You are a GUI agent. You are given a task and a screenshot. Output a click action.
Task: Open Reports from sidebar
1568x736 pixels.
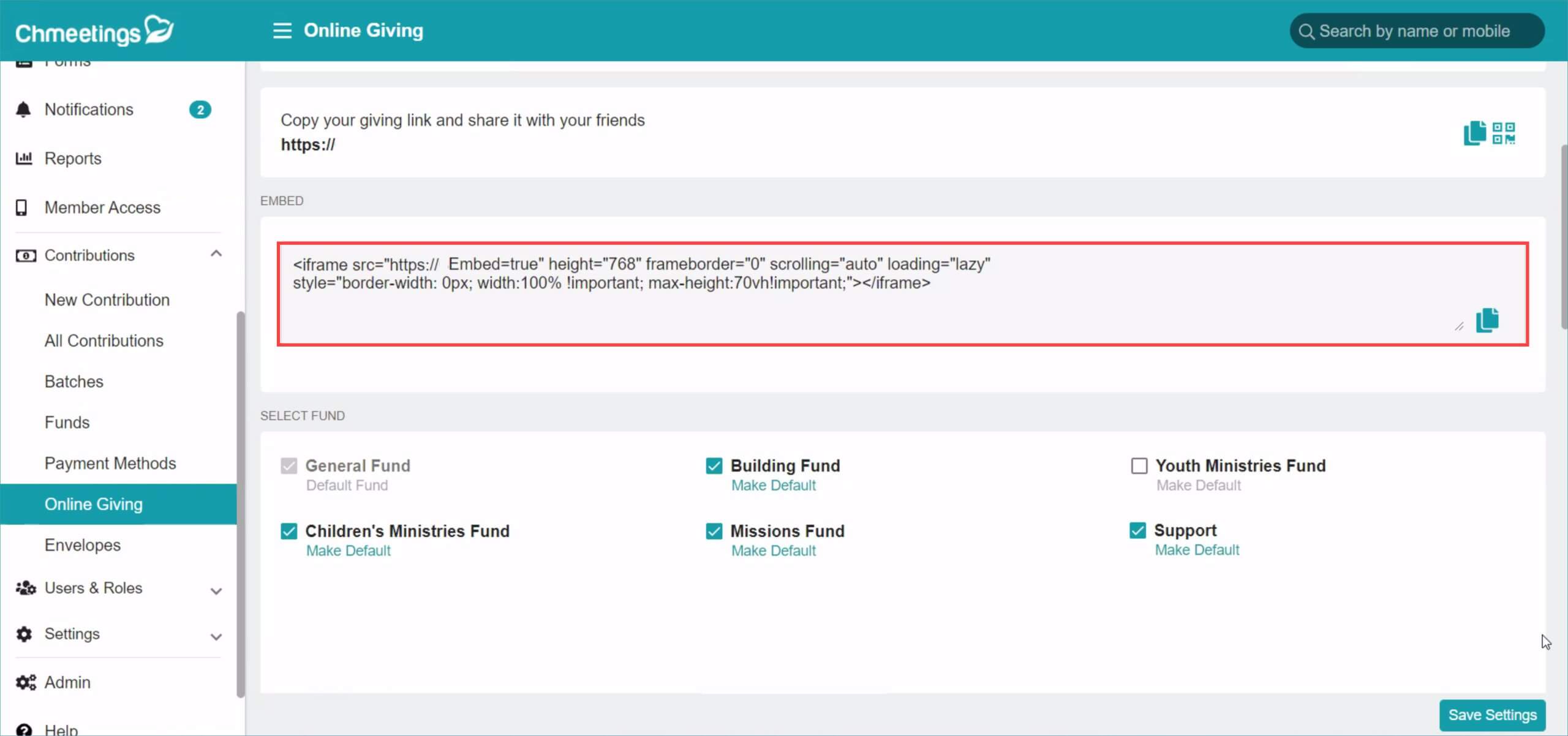73,159
